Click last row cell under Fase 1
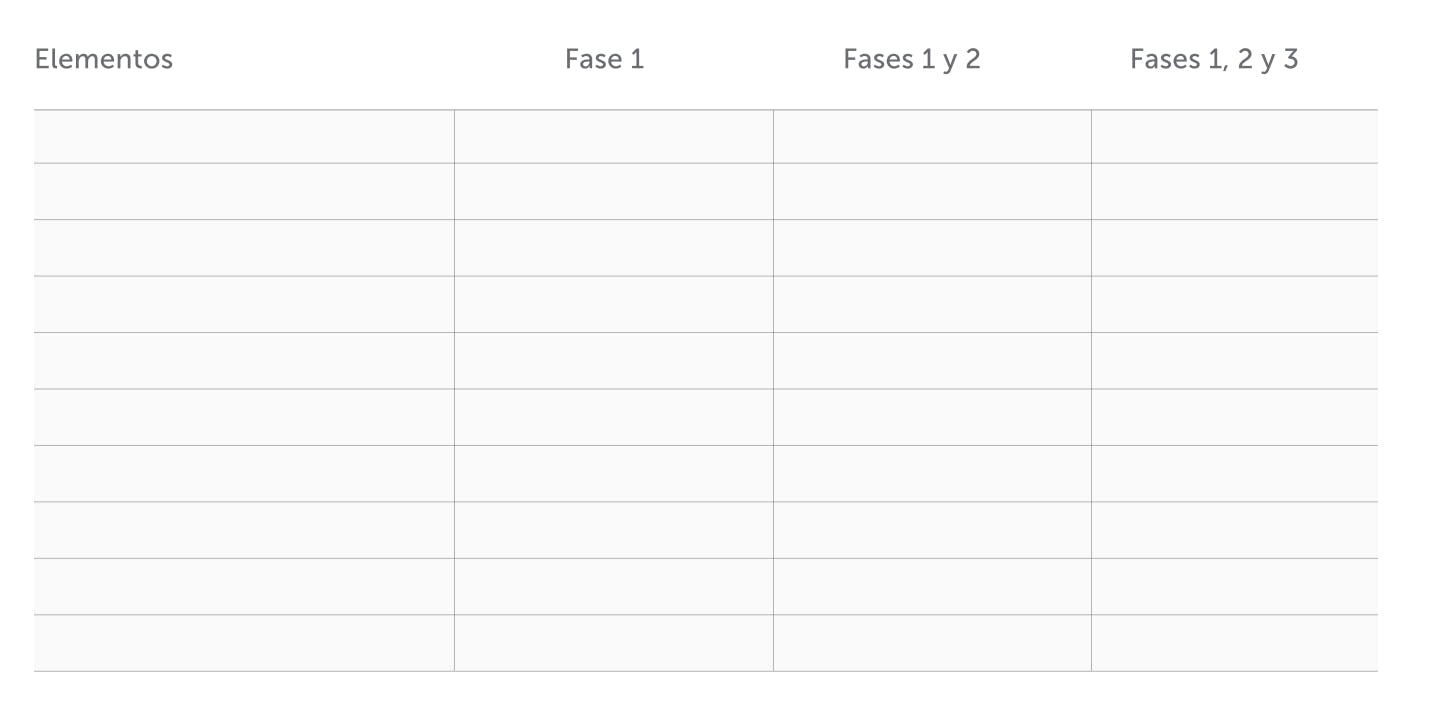Viewport: 1444px width, 724px height. pos(613,643)
